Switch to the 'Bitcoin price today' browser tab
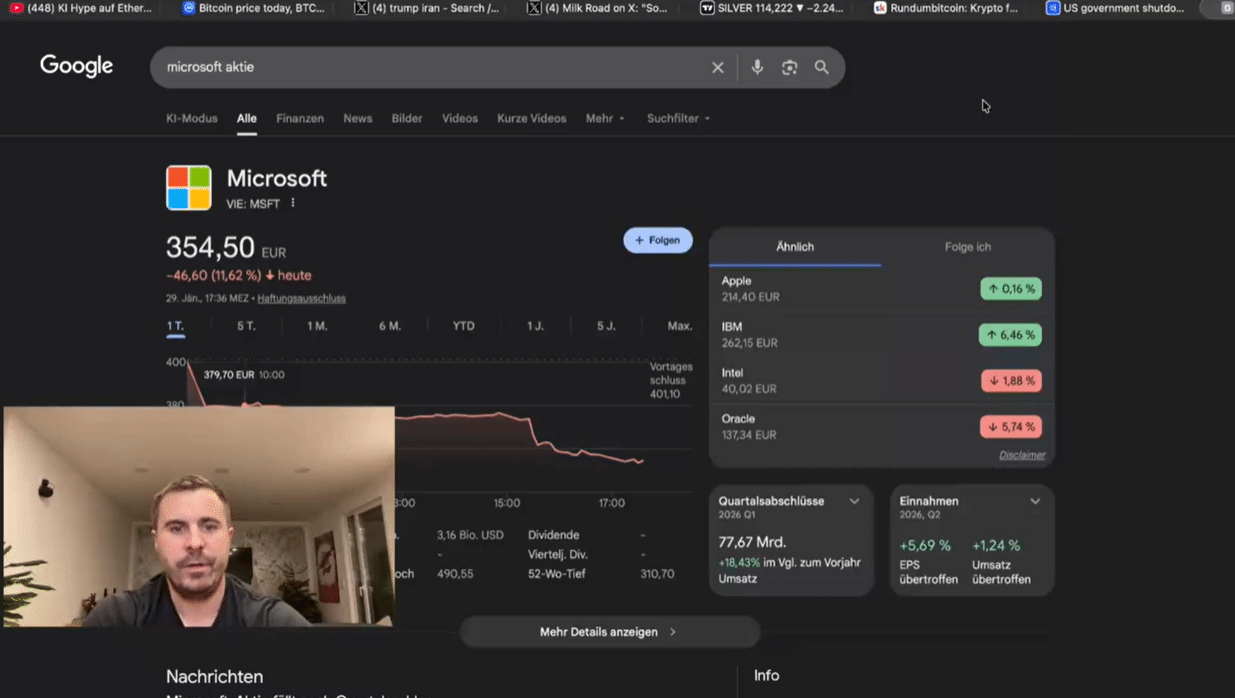The image size is (1235, 698). click(x=254, y=8)
